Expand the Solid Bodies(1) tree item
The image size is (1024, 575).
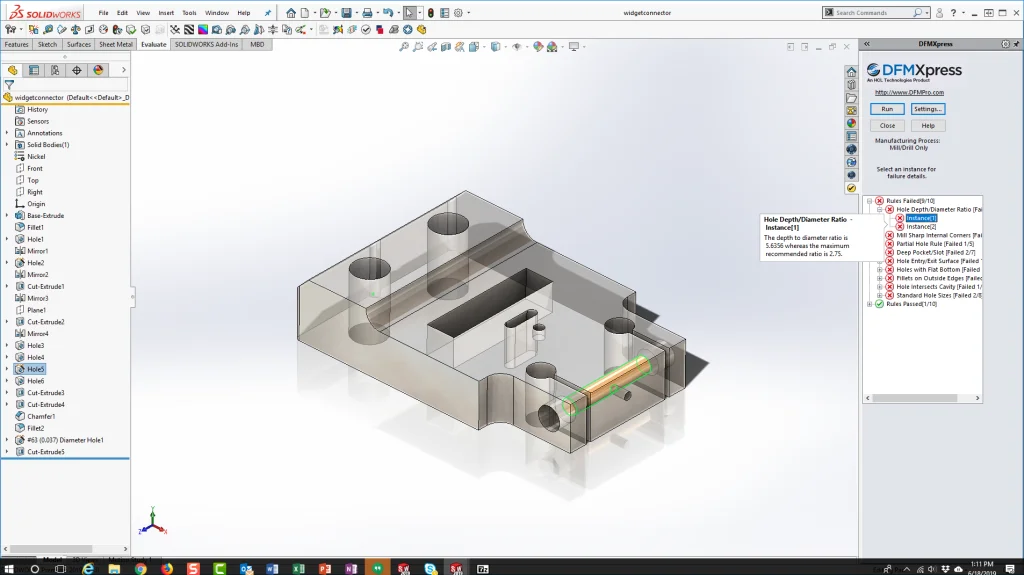(7, 145)
